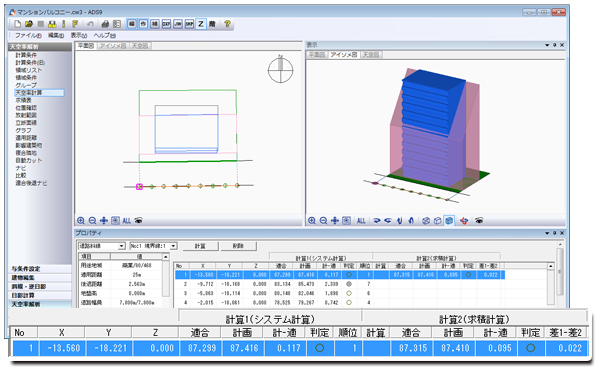Toggle the DXF toolbar button
600x380 pixels.
166,24
